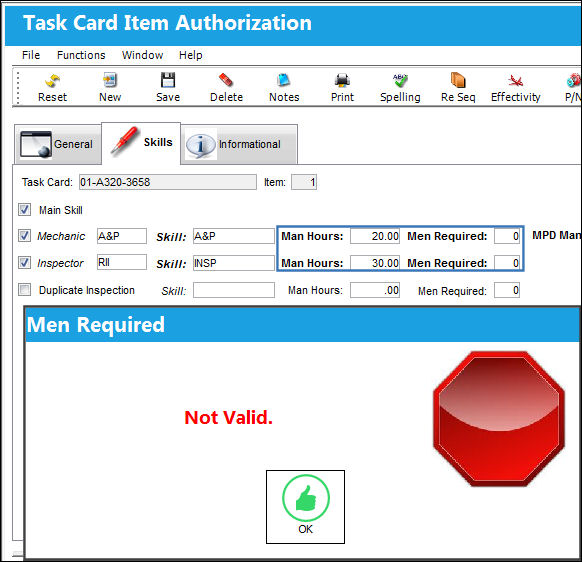582x562 pixels.
Task: Click the Inspector Skill field INSP
Action: (233, 263)
